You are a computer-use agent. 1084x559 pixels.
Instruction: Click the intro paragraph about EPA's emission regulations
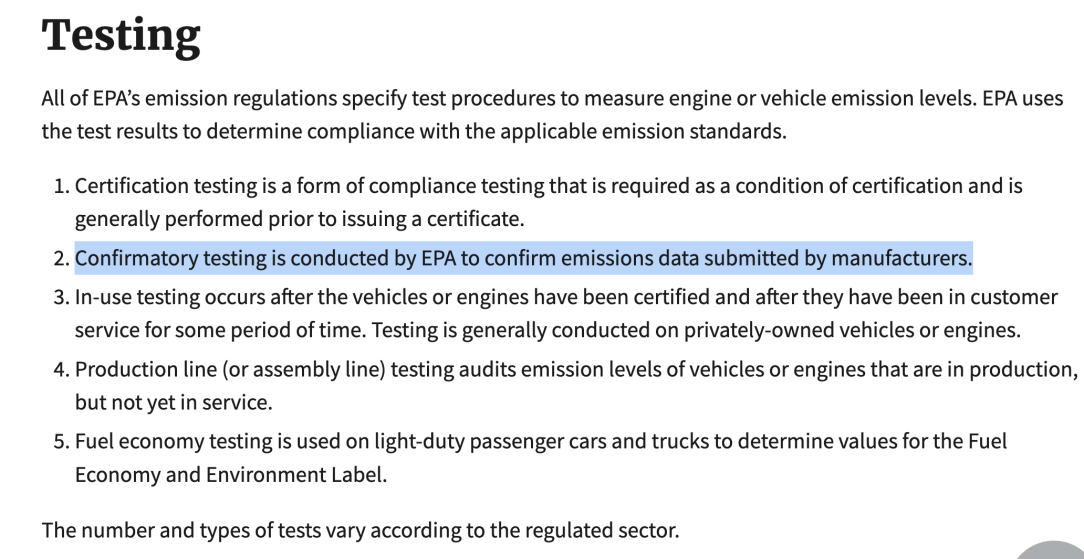pyautogui.click(x=552, y=115)
